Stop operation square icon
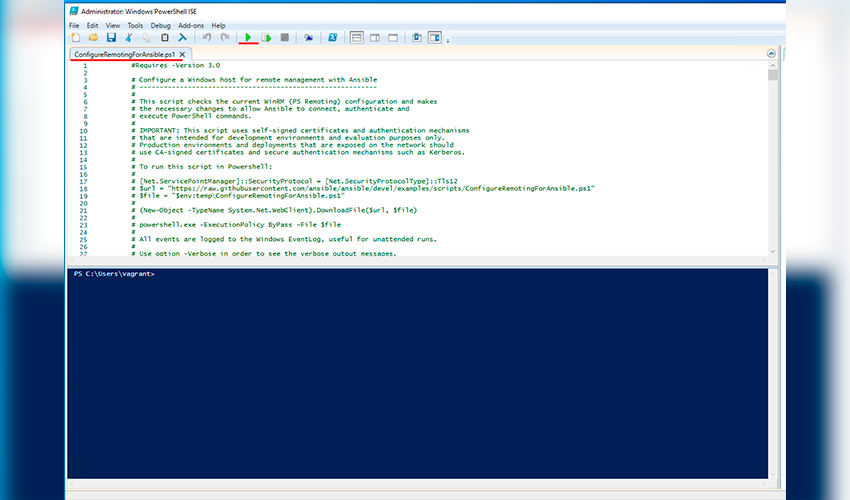This screenshot has width=850, height=500. pyautogui.click(x=285, y=37)
